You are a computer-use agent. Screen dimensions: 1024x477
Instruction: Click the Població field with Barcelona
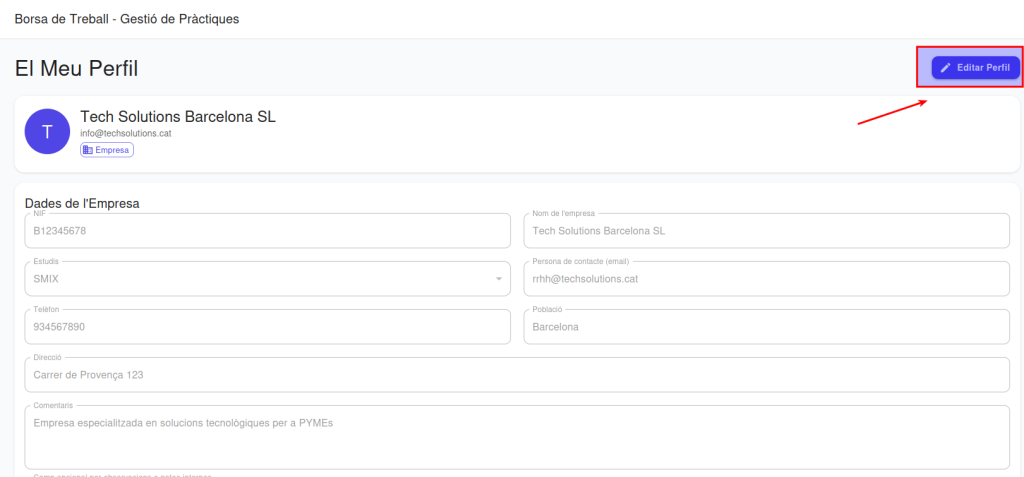[767, 327]
